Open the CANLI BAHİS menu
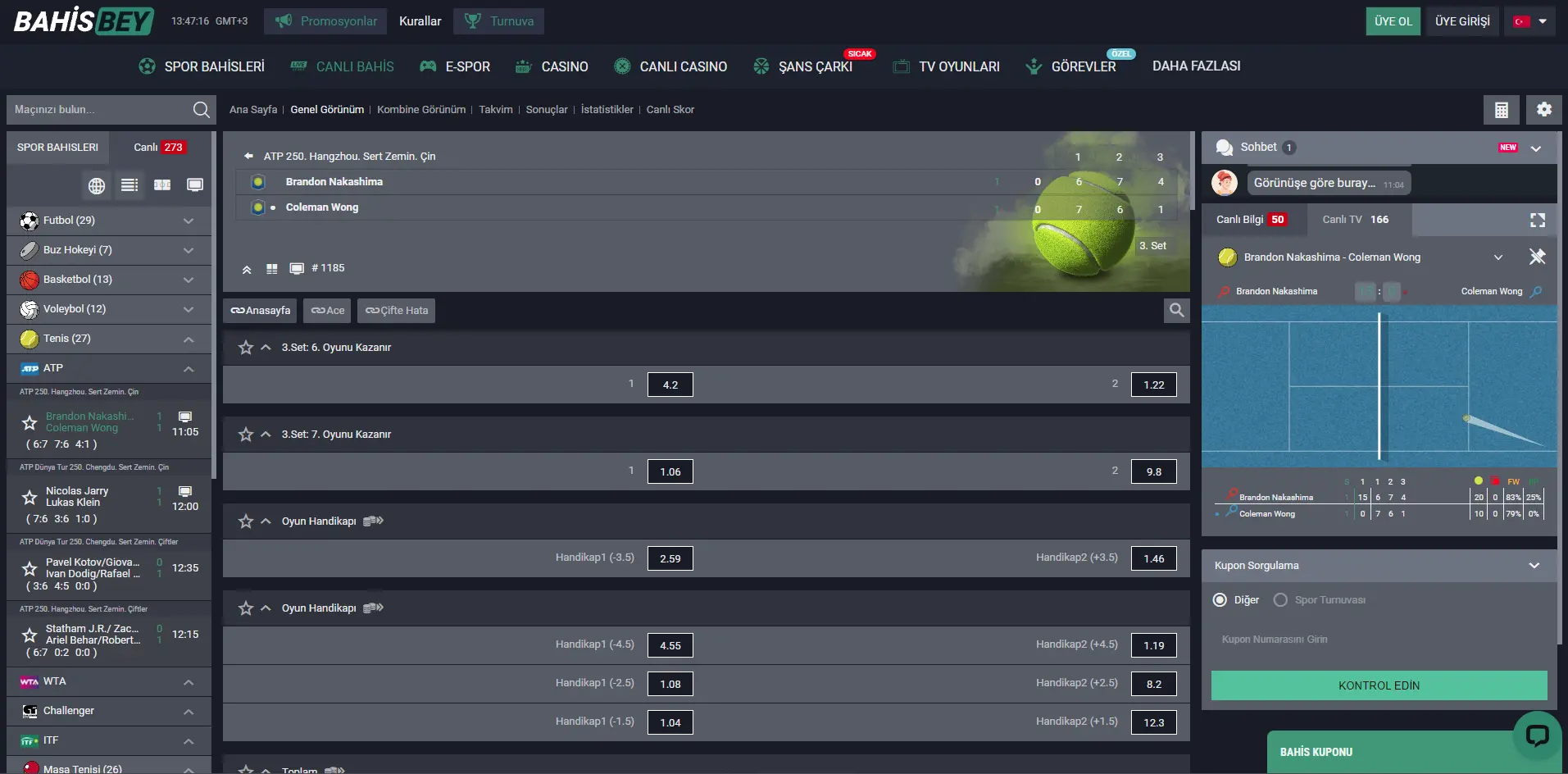1568x774 pixels. [x=343, y=66]
